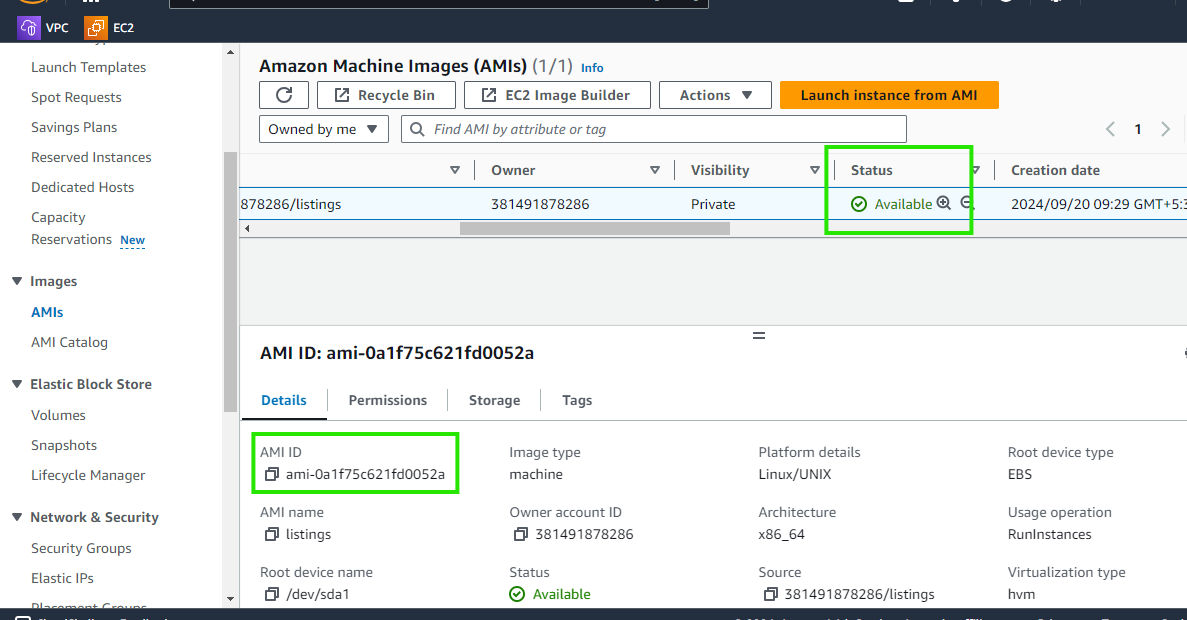The height and width of the screenshot is (620, 1187).
Task: Open the Tags tab
Action: click(x=577, y=400)
